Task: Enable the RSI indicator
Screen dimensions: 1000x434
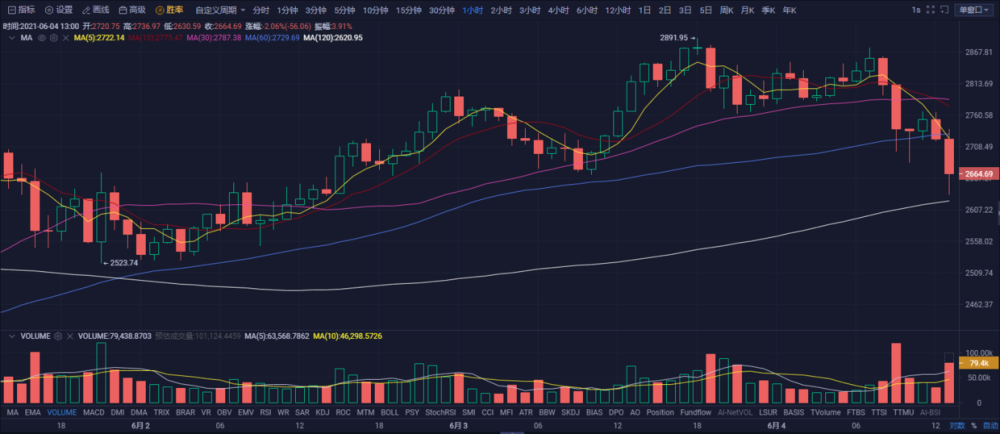Action: coord(266,412)
